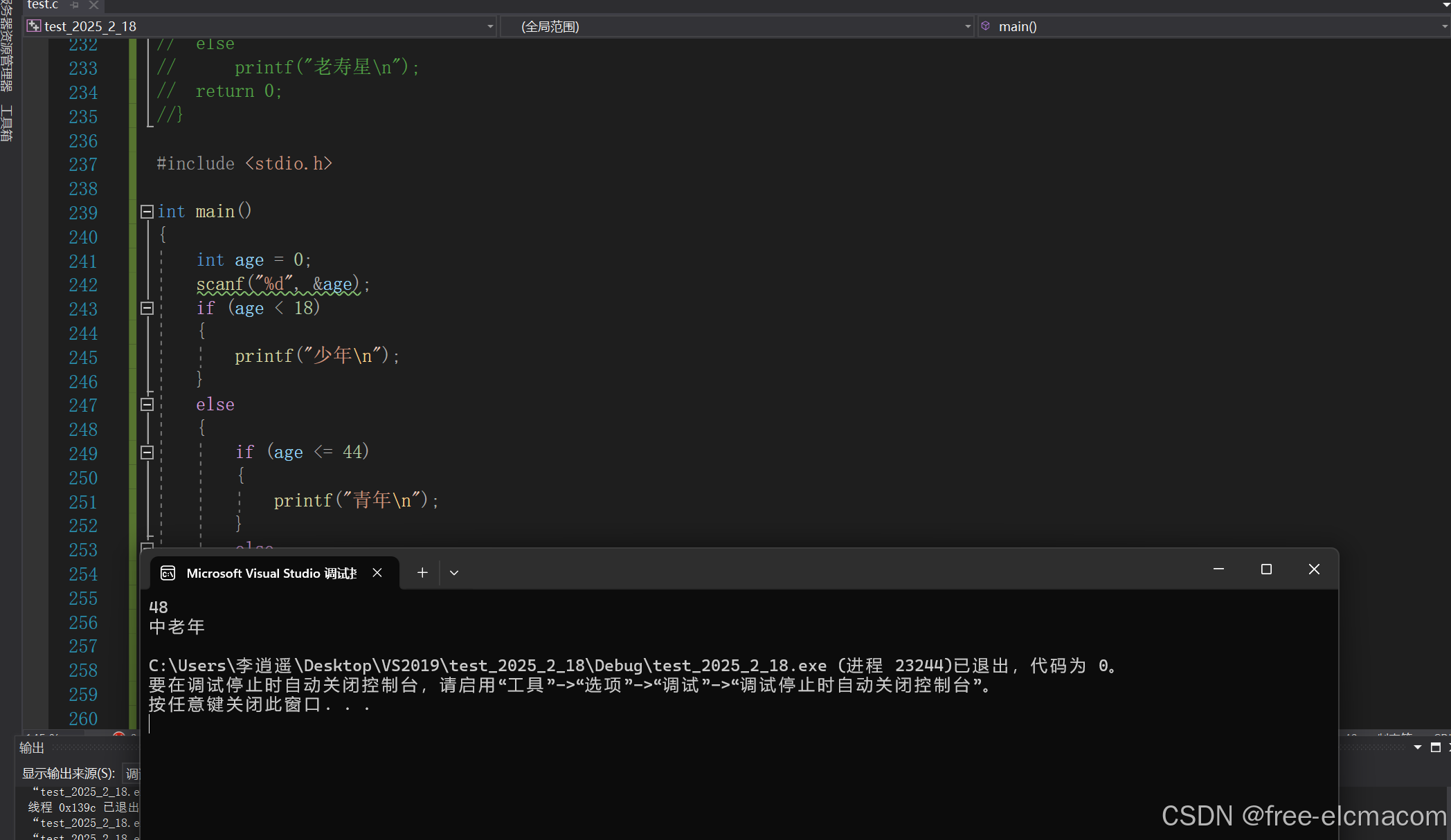Collapse the if (age < 18) block
The image size is (1451, 840).
(147, 308)
